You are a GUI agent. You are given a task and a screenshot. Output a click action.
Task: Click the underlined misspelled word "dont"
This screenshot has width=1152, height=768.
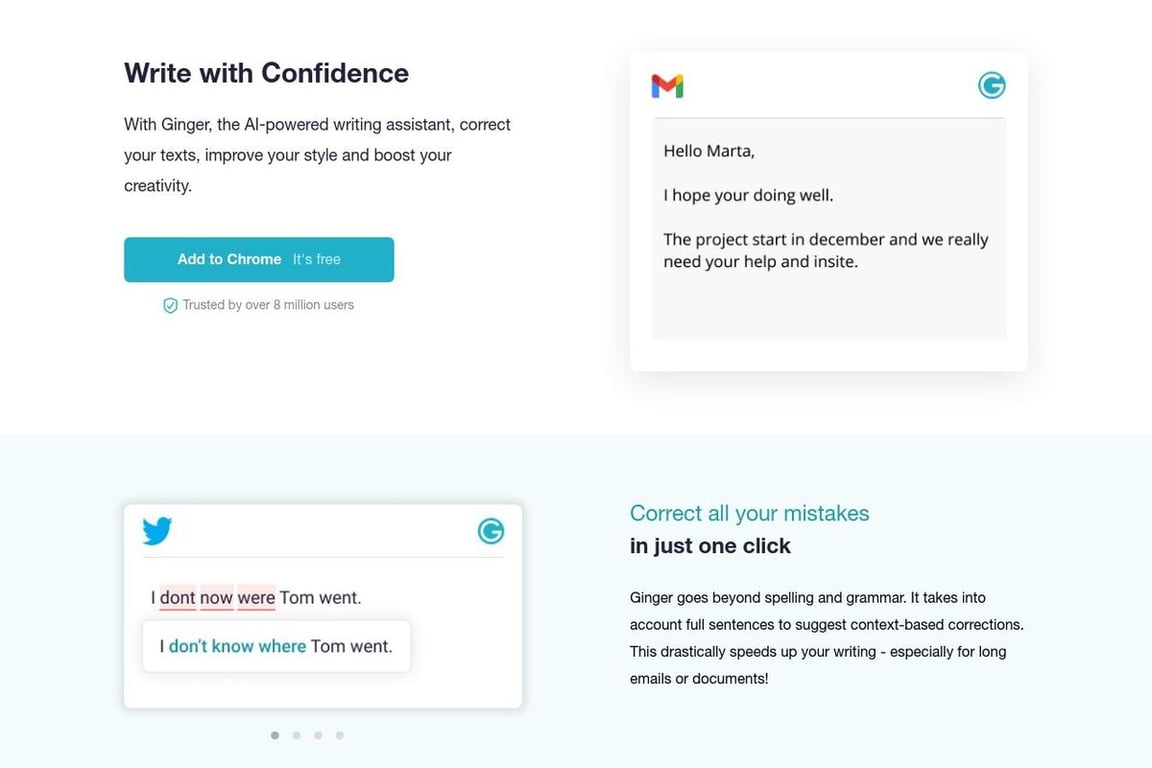point(178,598)
